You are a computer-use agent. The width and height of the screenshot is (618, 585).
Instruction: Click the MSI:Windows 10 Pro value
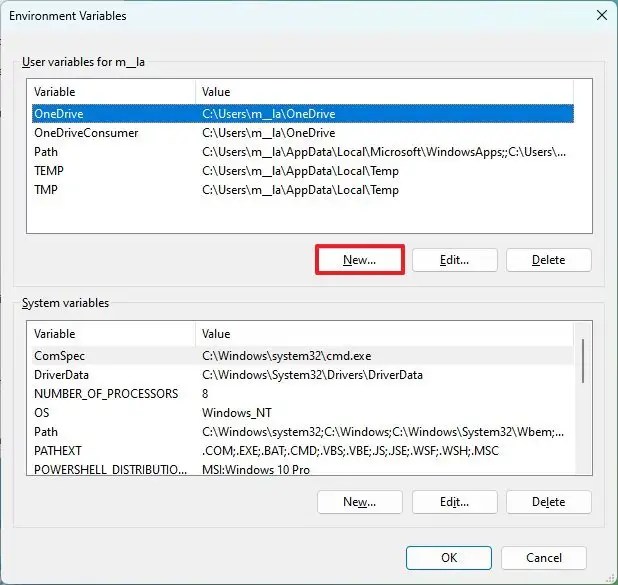pyautogui.click(x=256, y=469)
